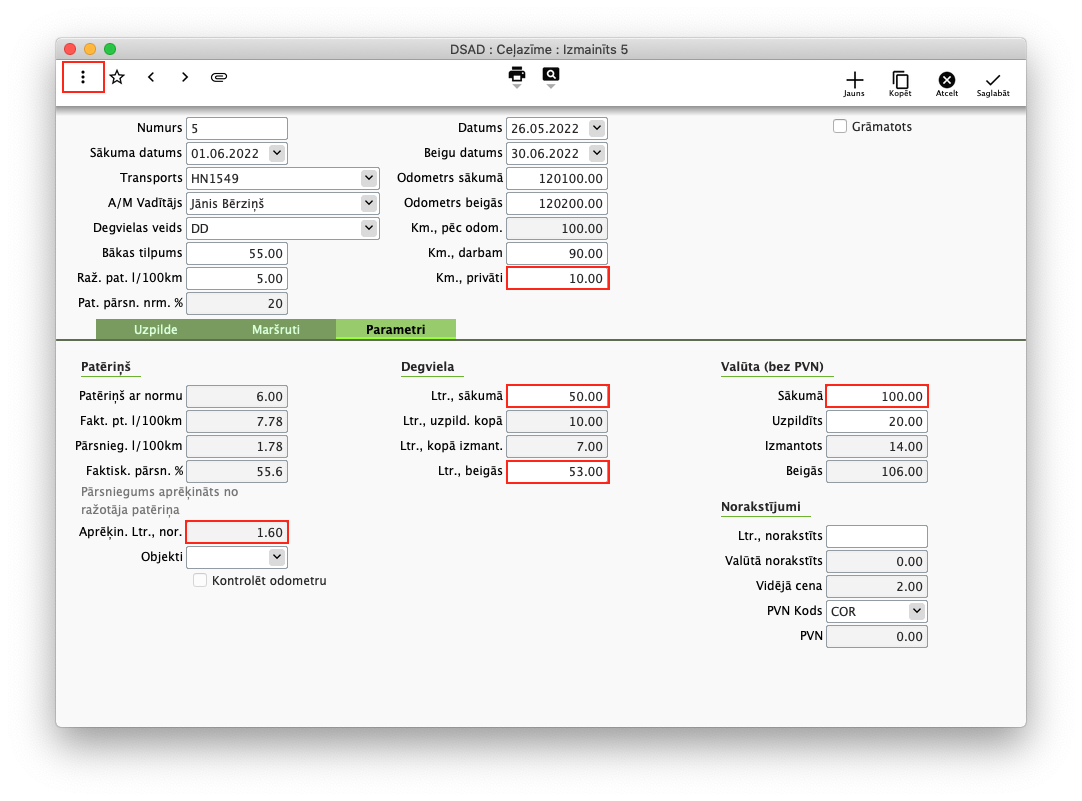
Task: Open attachments with the paperclip icon
Action: click(x=219, y=77)
